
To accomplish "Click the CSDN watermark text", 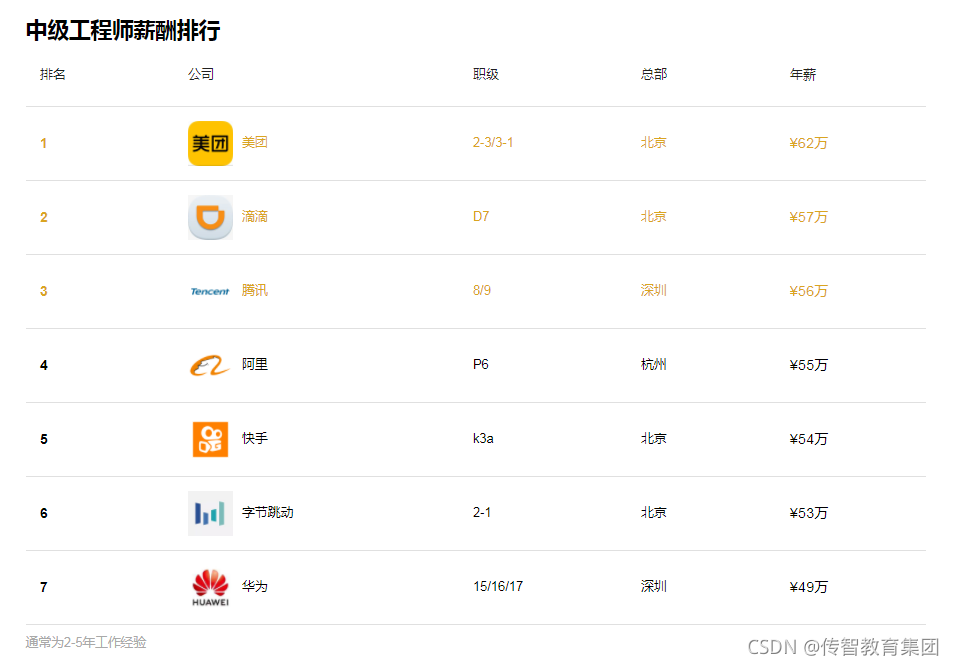I will [843, 648].
